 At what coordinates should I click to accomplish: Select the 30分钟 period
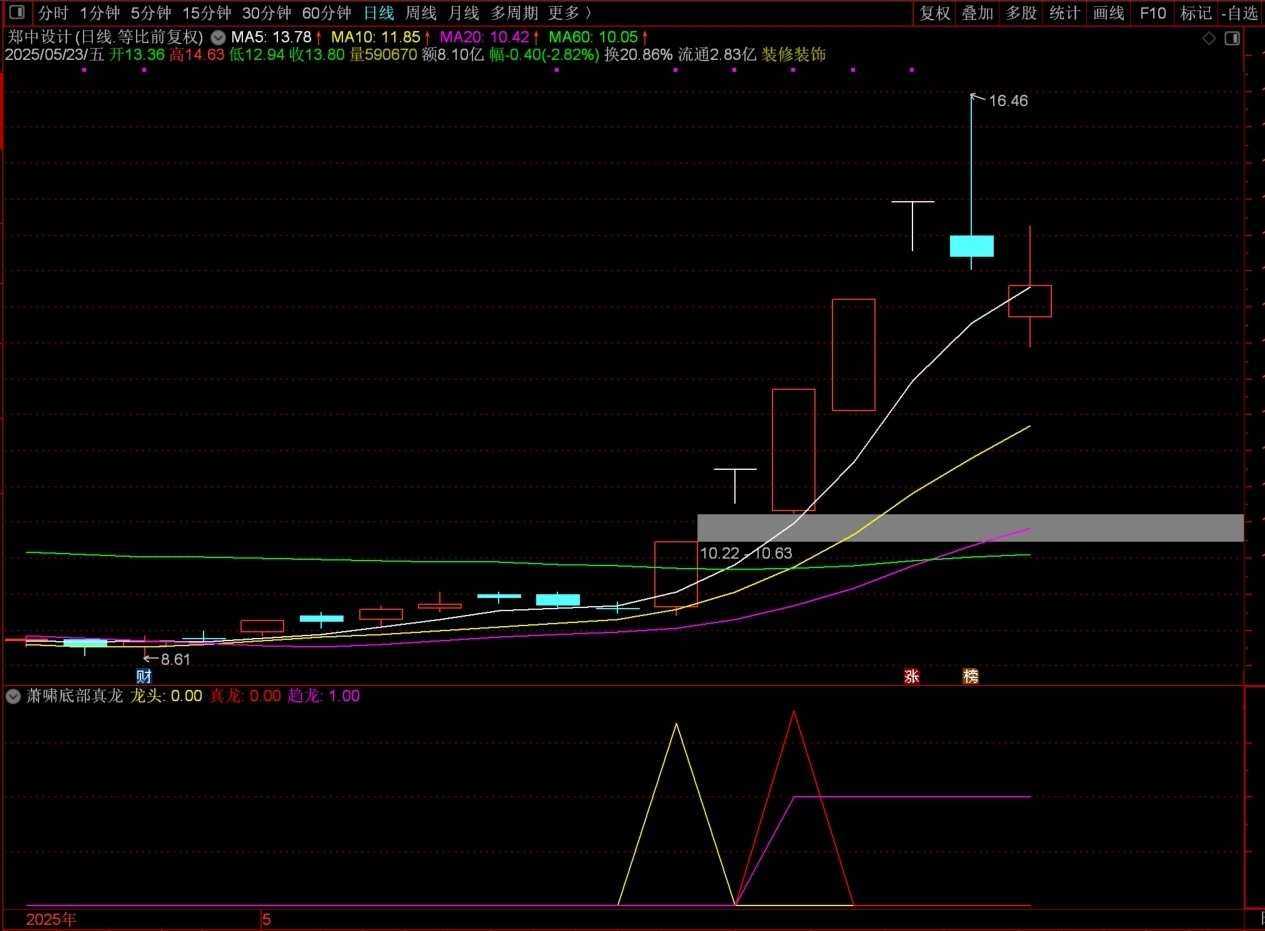(x=266, y=13)
